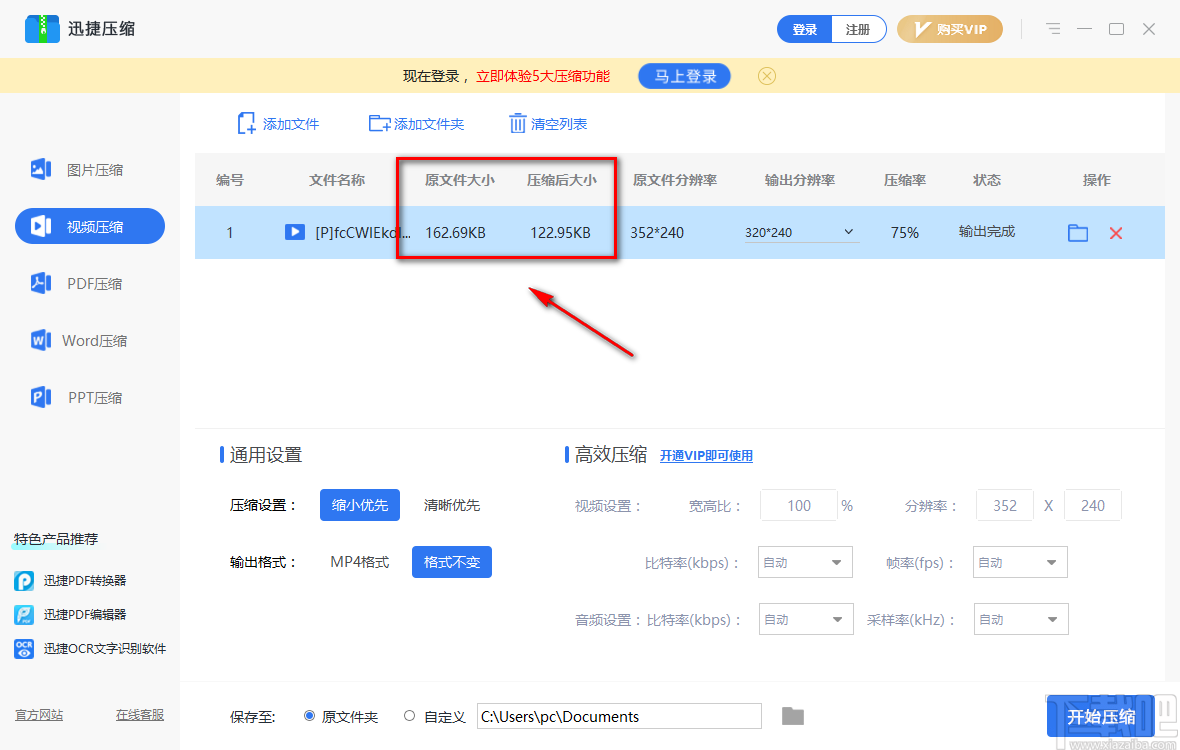Open the 帧率(fps) selection dropdown
The height and width of the screenshot is (750, 1180).
pyautogui.click(x=1020, y=562)
